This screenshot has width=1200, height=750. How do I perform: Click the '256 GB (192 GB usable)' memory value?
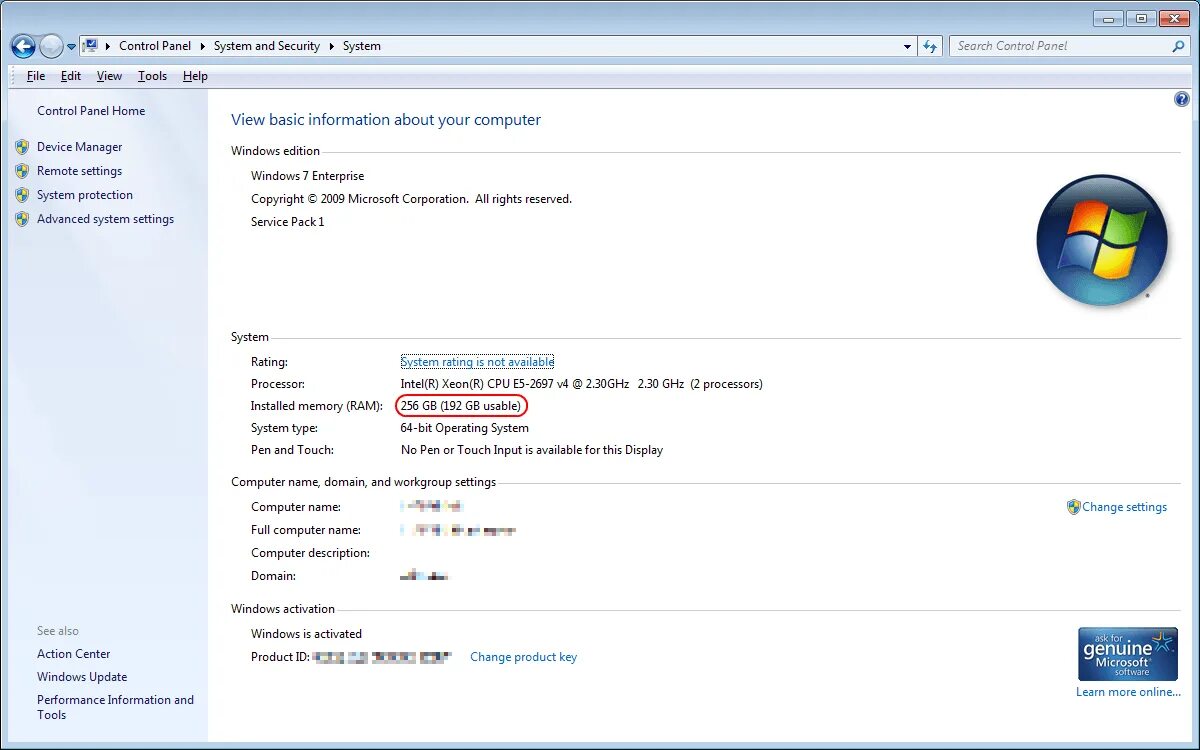click(x=460, y=406)
